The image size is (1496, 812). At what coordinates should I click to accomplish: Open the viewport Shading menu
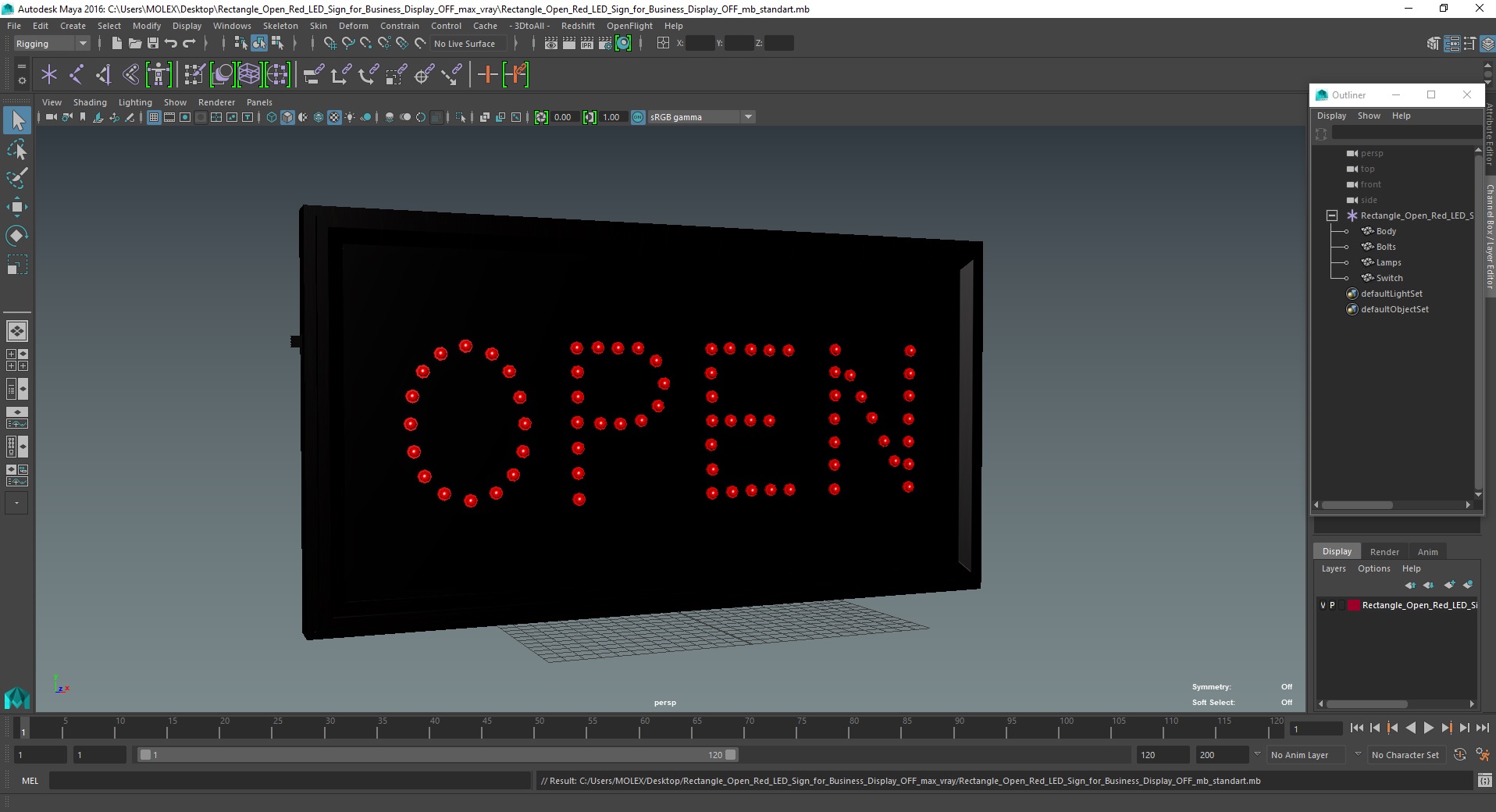tap(90, 102)
